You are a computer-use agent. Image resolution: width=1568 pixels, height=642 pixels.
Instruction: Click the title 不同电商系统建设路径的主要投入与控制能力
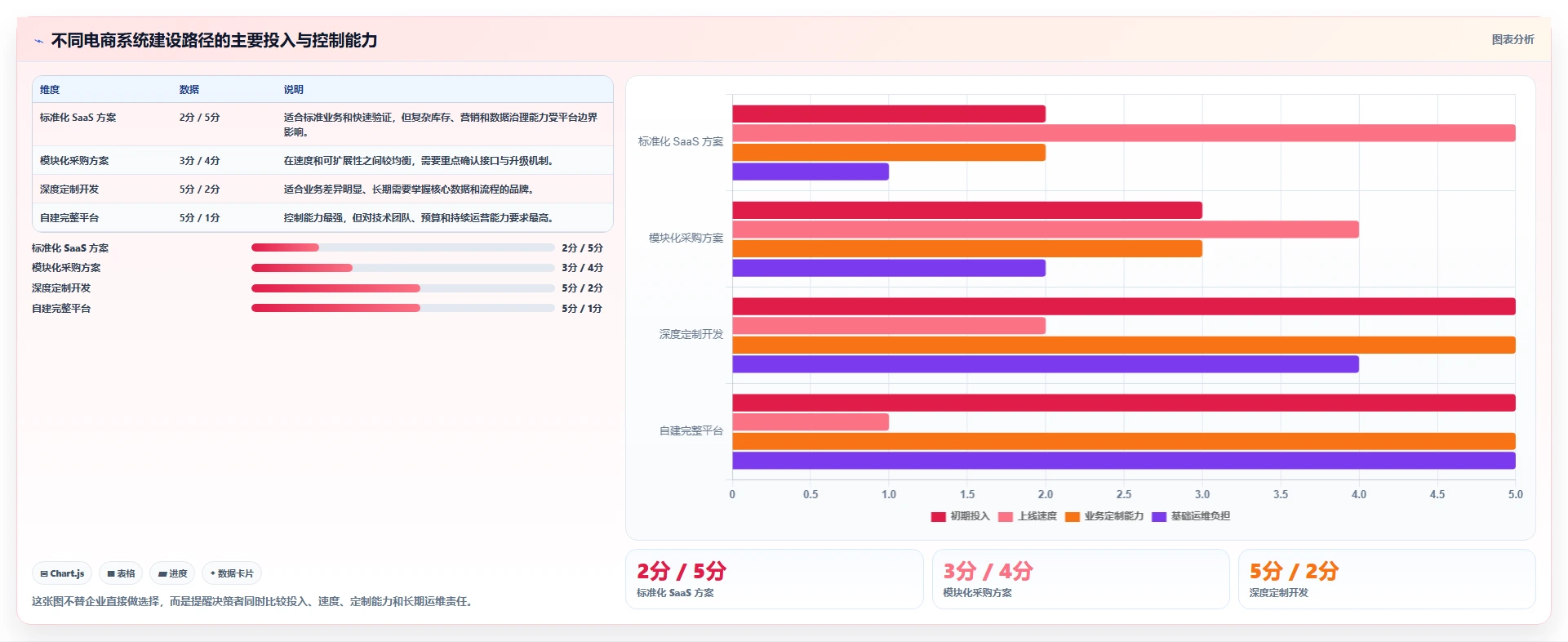[x=214, y=40]
